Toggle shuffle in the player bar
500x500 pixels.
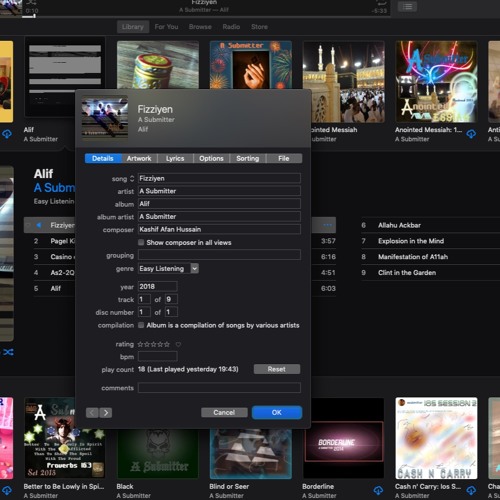pyautogui.click(x=31, y=2)
